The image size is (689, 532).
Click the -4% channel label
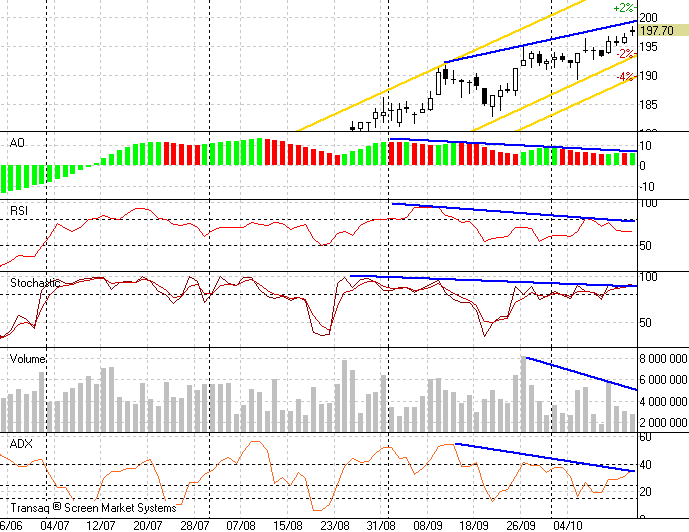pyautogui.click(x=625, y=77)
